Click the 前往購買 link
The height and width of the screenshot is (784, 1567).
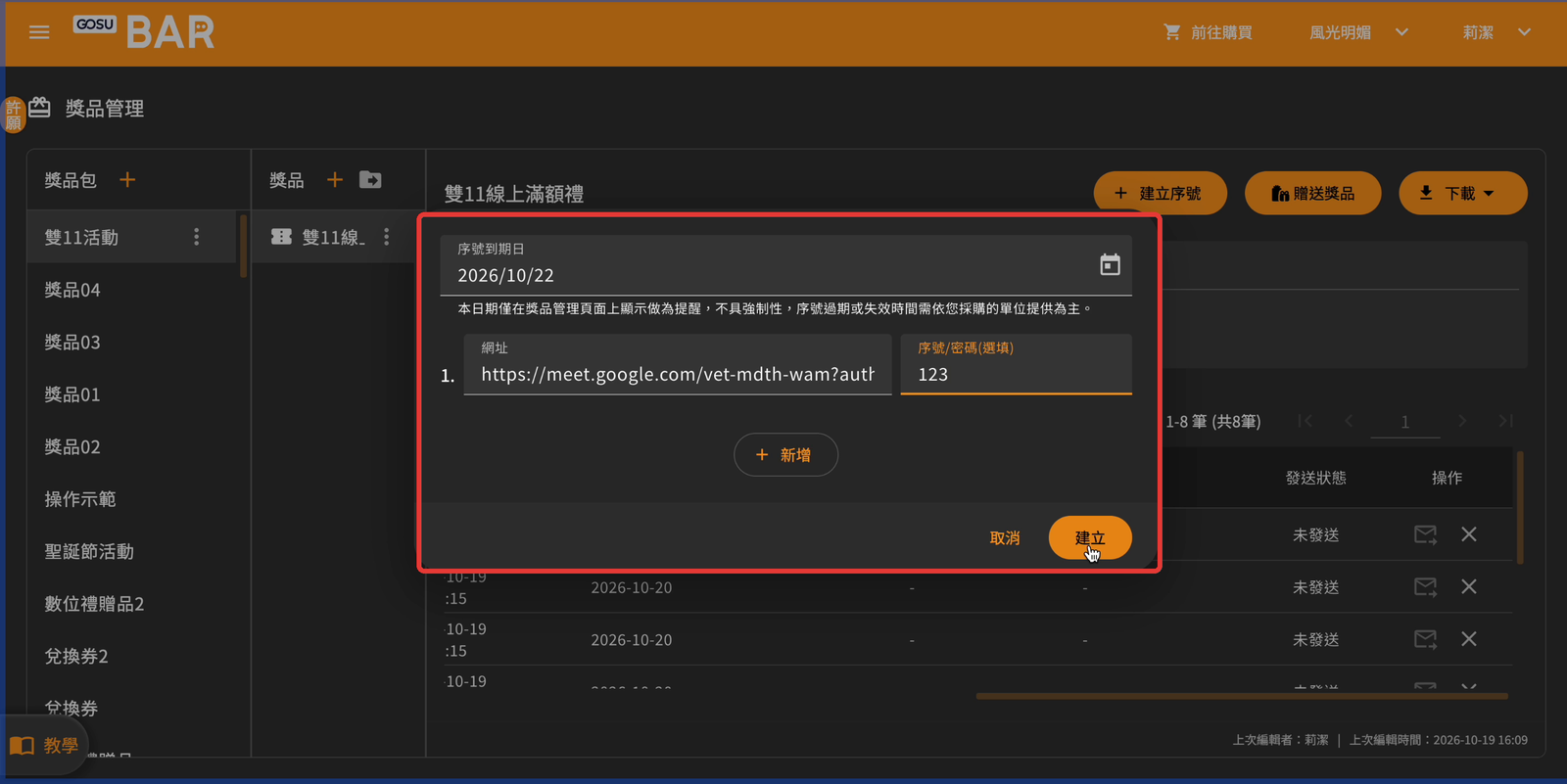[1209, 32]
